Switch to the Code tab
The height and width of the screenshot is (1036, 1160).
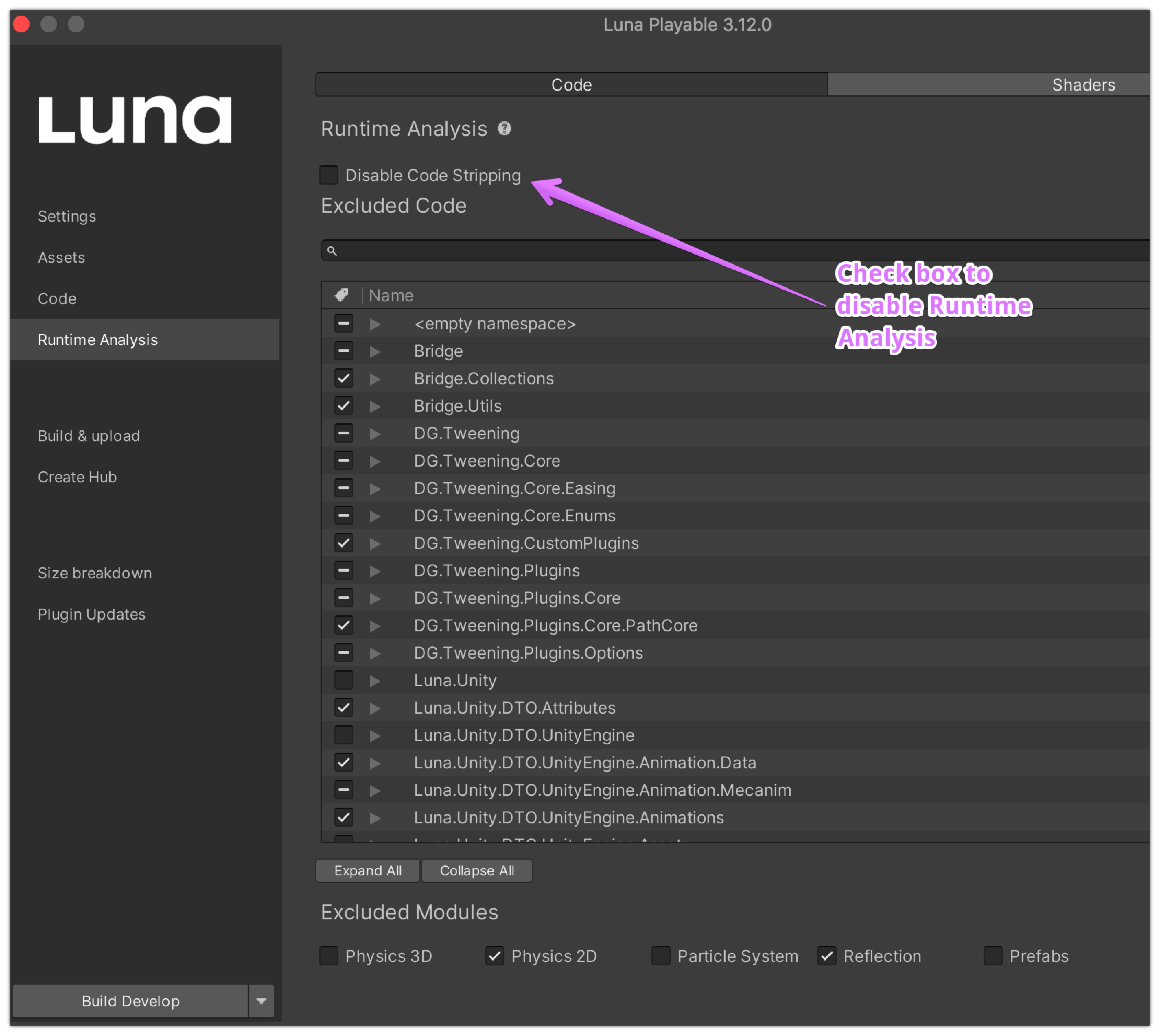click(571, 85)
